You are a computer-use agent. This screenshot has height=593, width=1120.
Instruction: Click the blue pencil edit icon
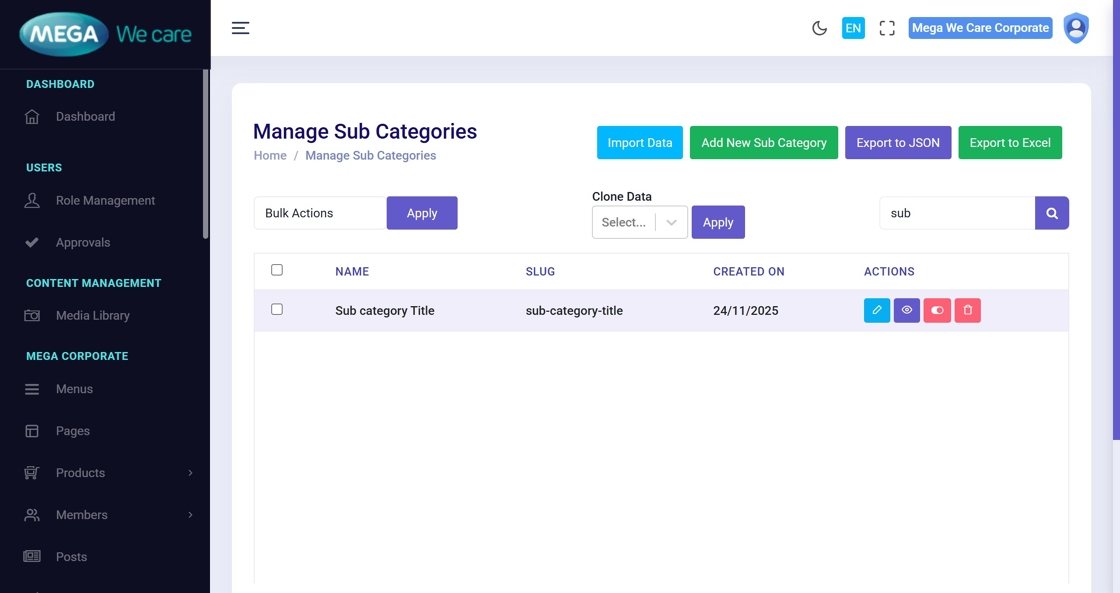(876, 311)
